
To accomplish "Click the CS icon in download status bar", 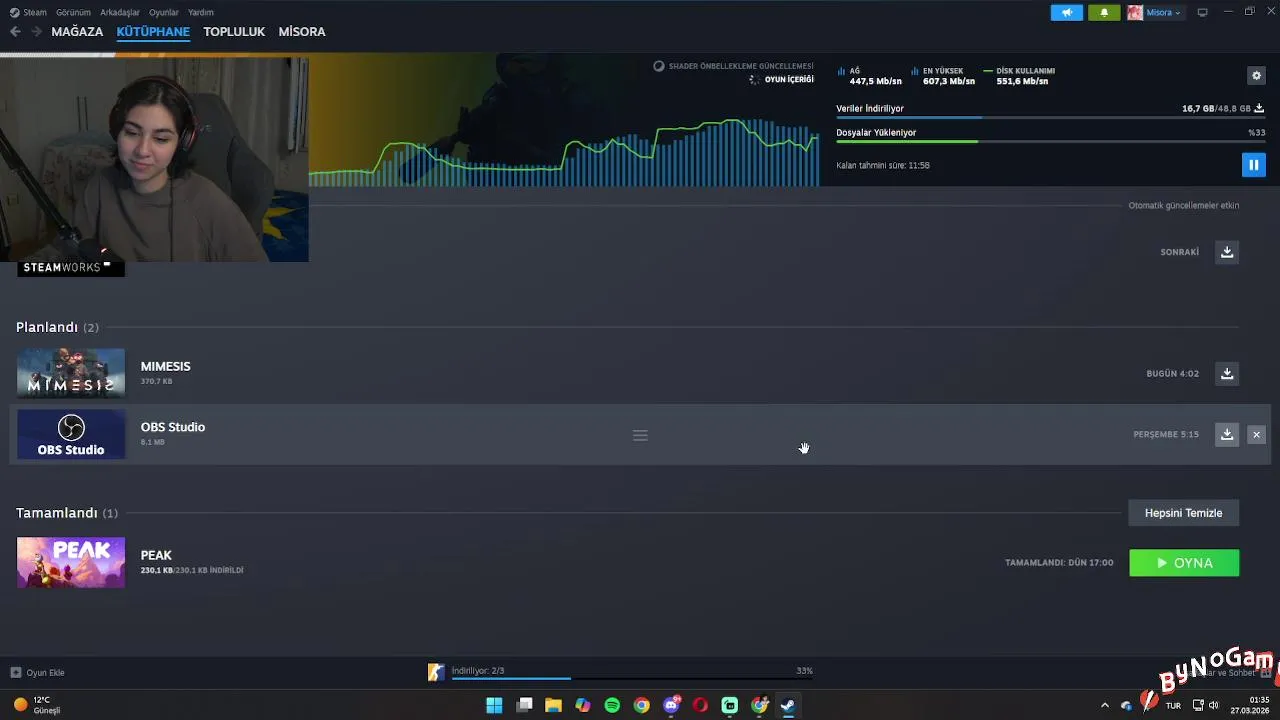I will click(x=436, y=672).
